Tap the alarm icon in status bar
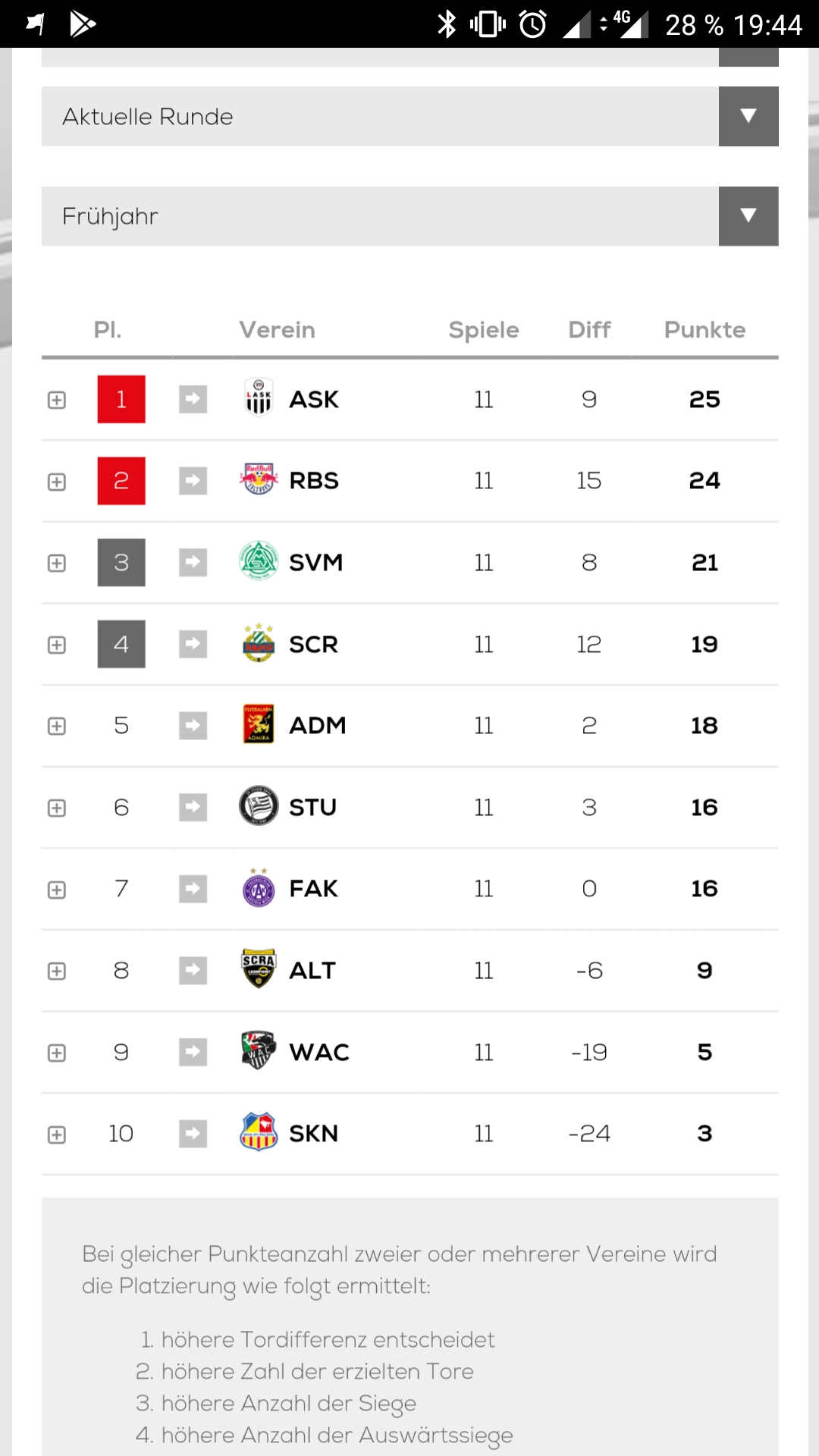819x1456 pixels. (x=533, y=24)
